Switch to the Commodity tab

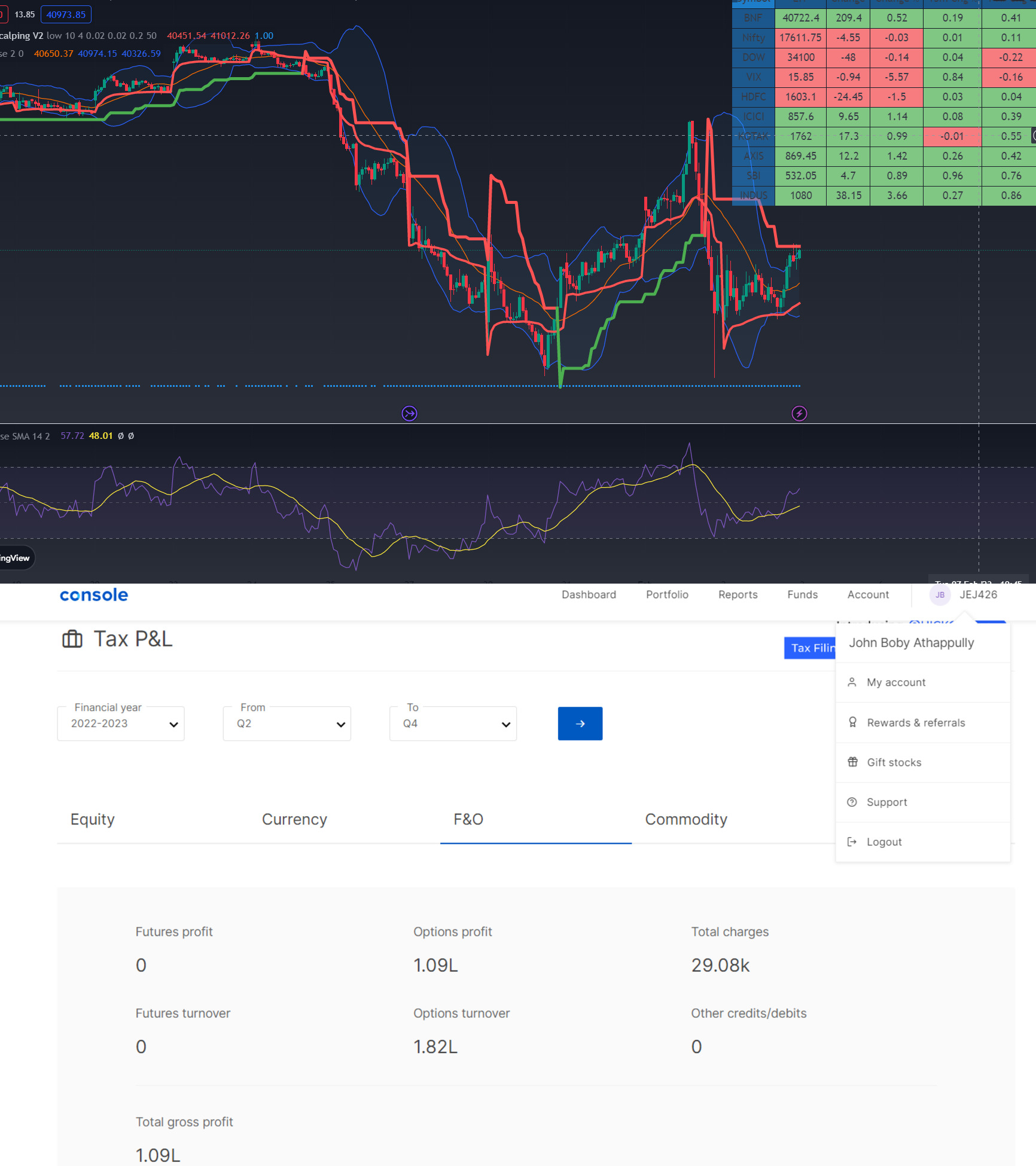(685, 819)
